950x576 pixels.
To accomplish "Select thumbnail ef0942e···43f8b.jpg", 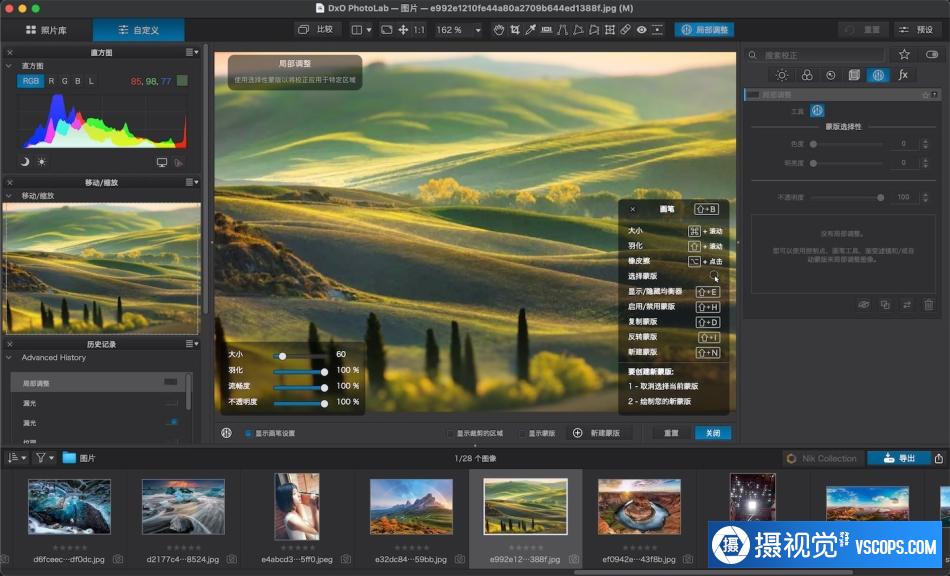I will [x=639, y=506].
